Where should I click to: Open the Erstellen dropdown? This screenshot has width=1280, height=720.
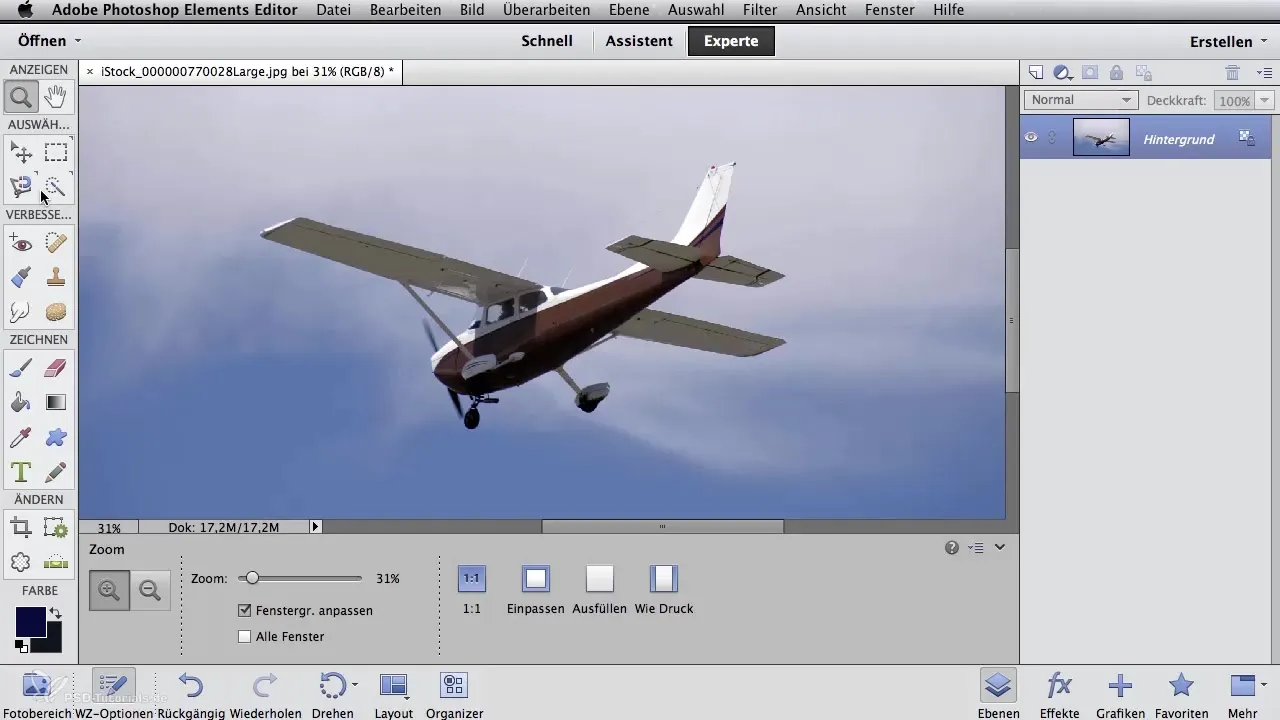[x=1228, y=42]
